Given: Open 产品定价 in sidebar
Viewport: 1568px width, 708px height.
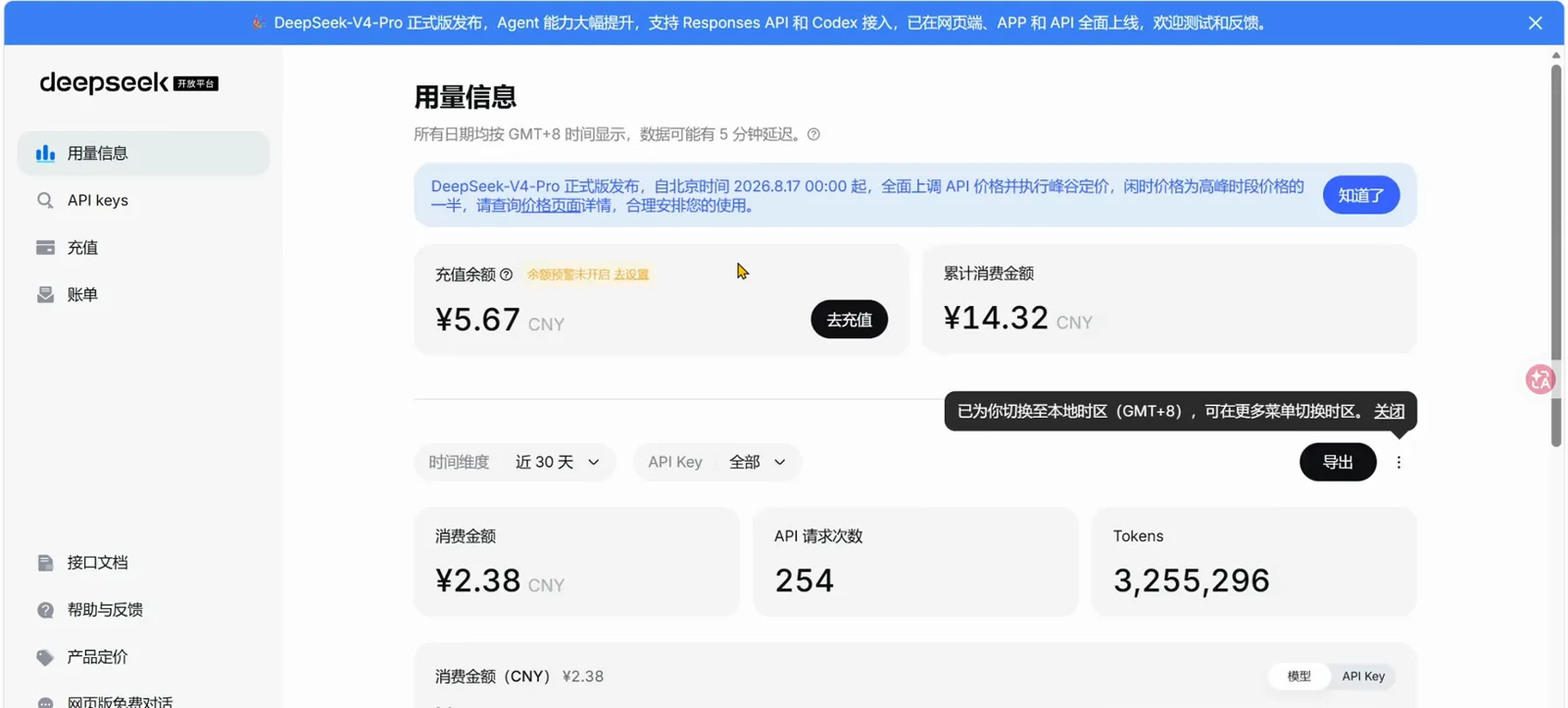Looking at the screenshot, I should 143,657.
